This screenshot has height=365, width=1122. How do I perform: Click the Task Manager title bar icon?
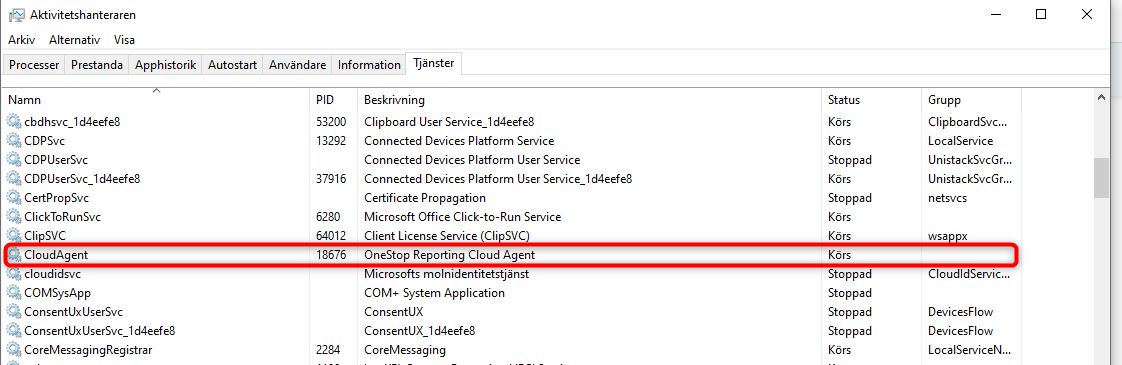(16, 14)
